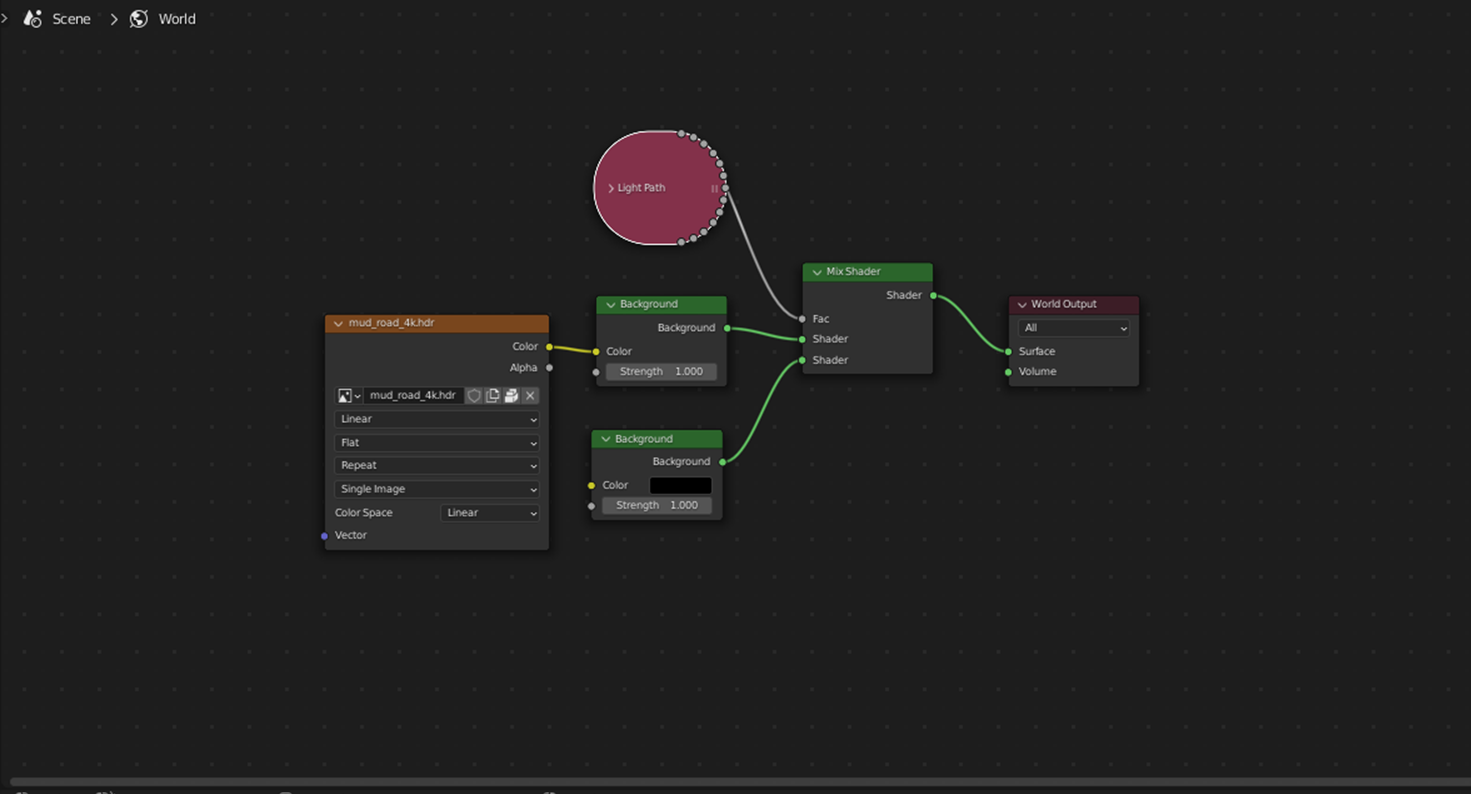Click the Alpha output socket of image node
This screenshot has width=1471, height=794.
(549, 368)
